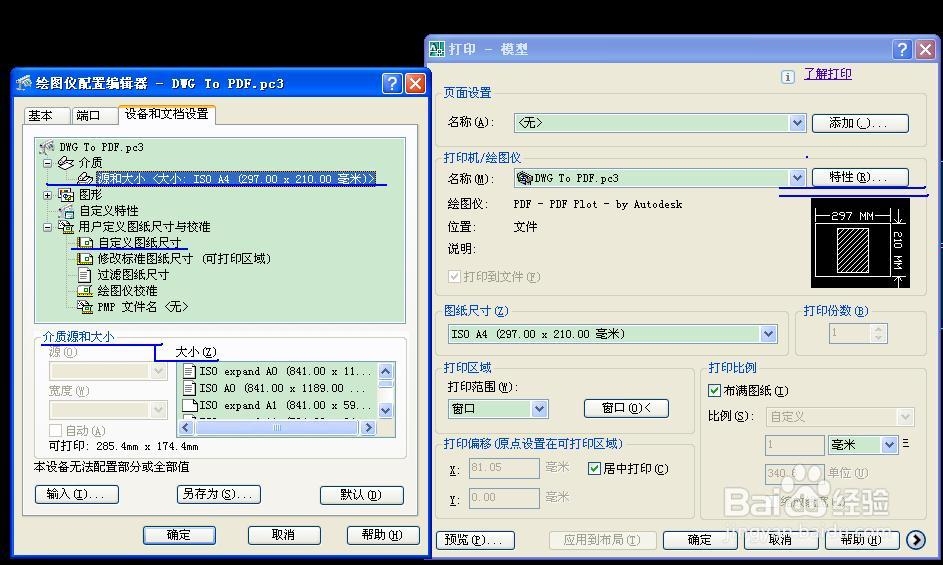Image resolution: width=943 pixels, height=565 pixels.
Task: Click the ISO A0 paper icon in size list
Action: pyautogui.click(x=189, y=388)
